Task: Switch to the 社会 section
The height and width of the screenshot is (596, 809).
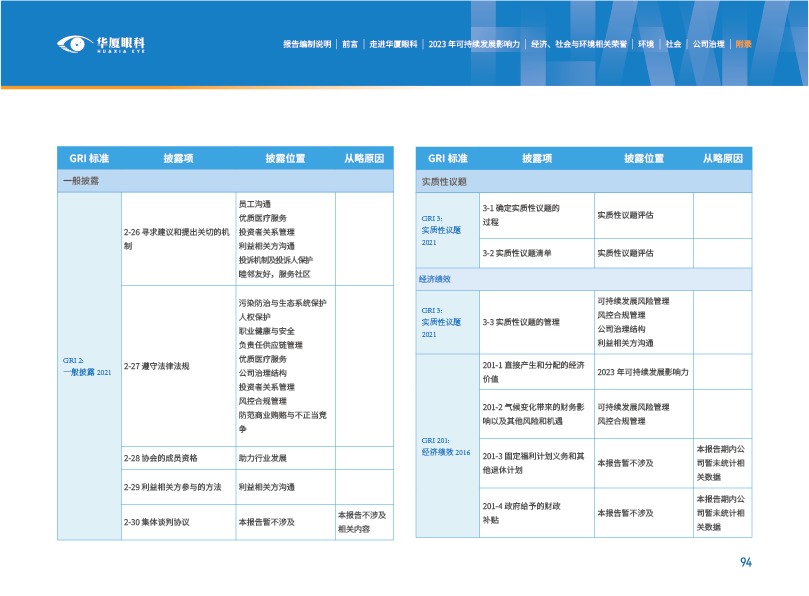Action: (x=673, y=44)
